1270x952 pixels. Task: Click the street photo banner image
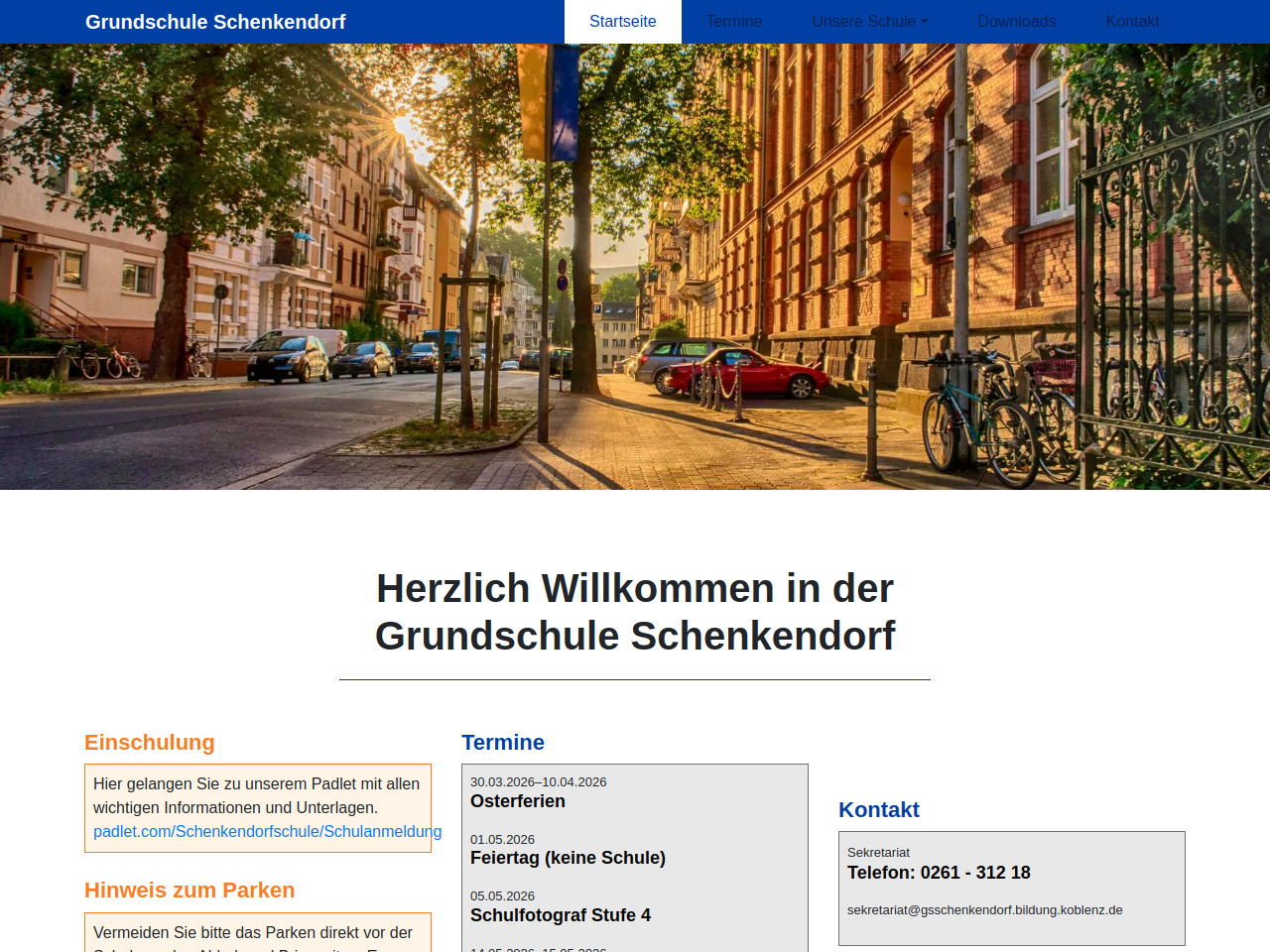point(635,268)
